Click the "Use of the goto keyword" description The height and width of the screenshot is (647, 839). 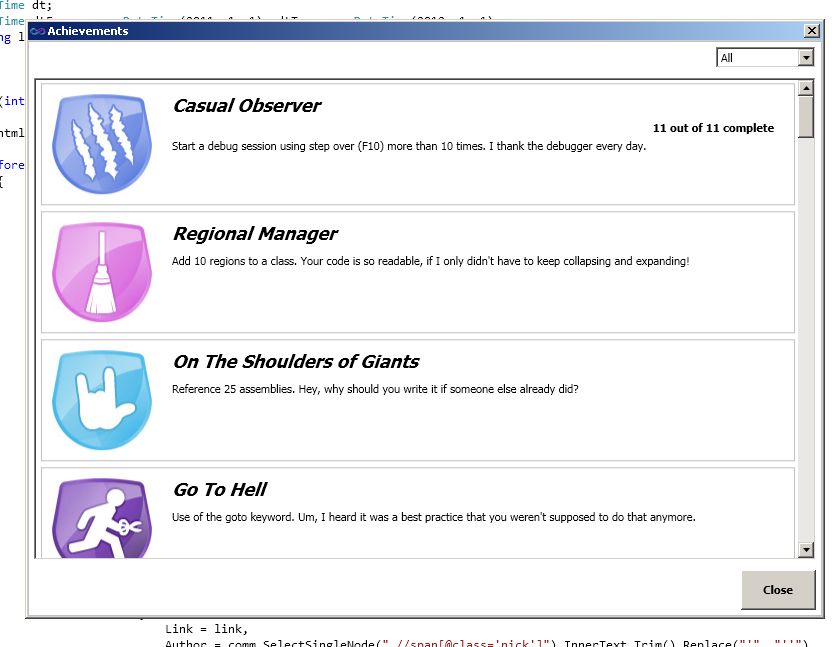point(433,517)
